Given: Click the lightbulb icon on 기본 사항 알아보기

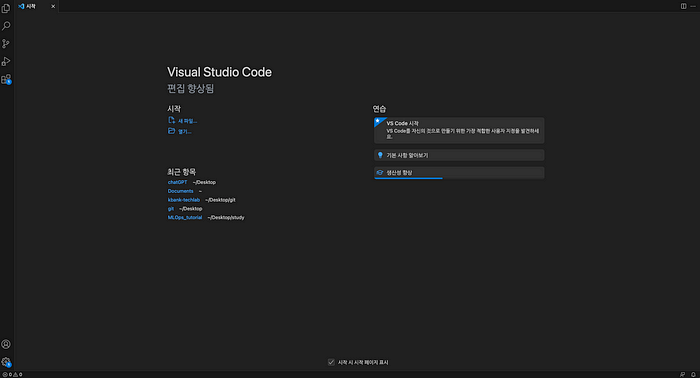Looking at the screenshot, I should (x=380, y=155).
